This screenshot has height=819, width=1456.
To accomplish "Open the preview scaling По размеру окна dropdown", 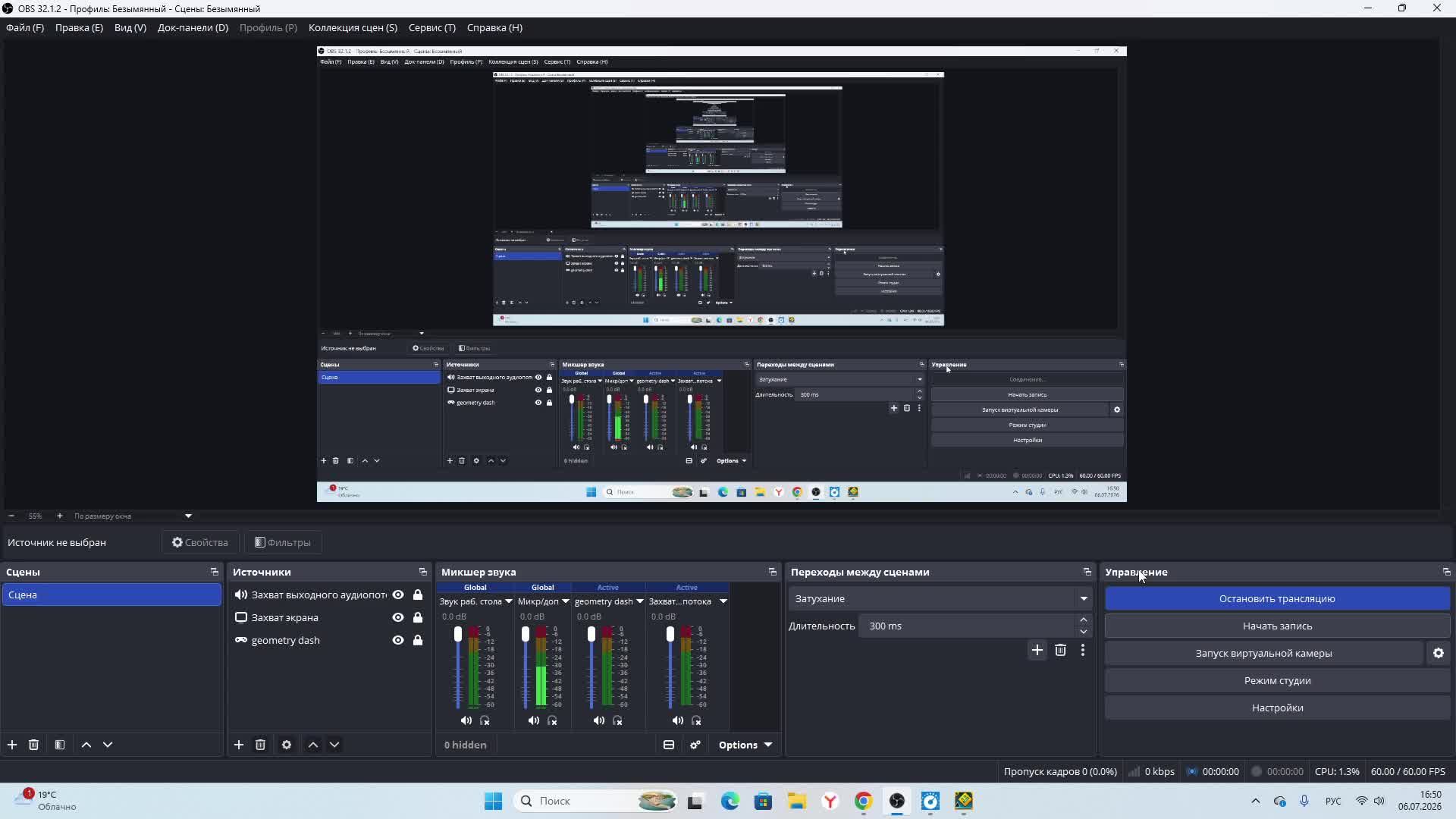I will click(133, 516).
